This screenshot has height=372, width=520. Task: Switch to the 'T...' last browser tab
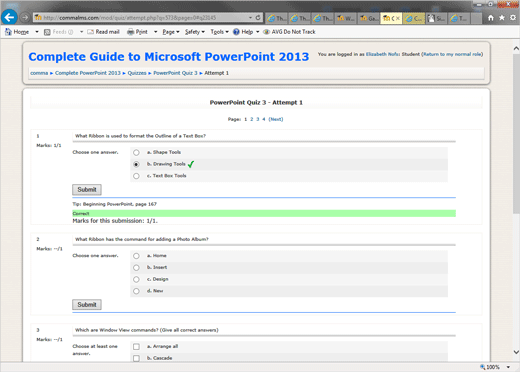point(459,18)
